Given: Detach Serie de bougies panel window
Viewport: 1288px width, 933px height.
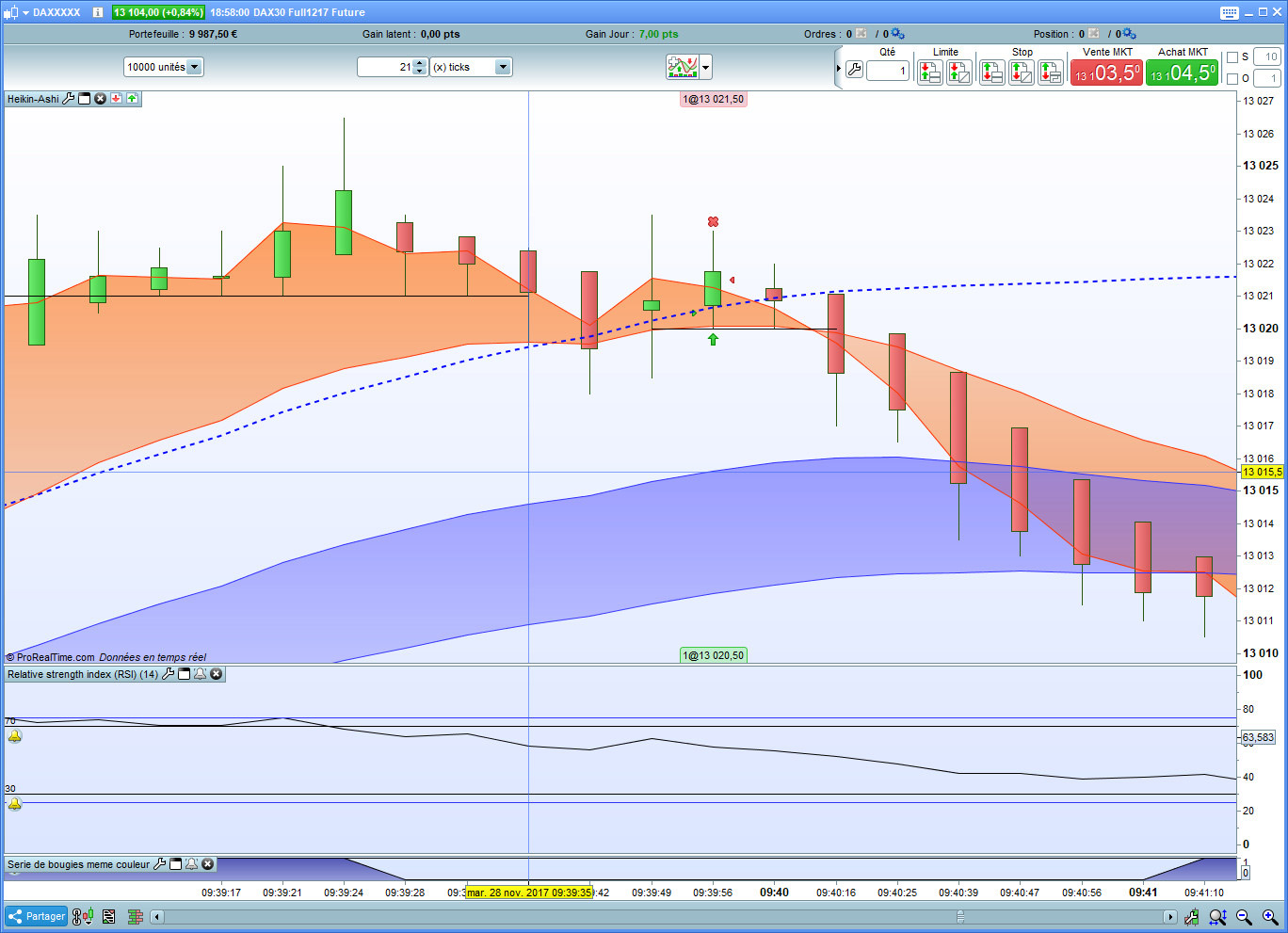Looking at the screenshot, I should 176,864.
